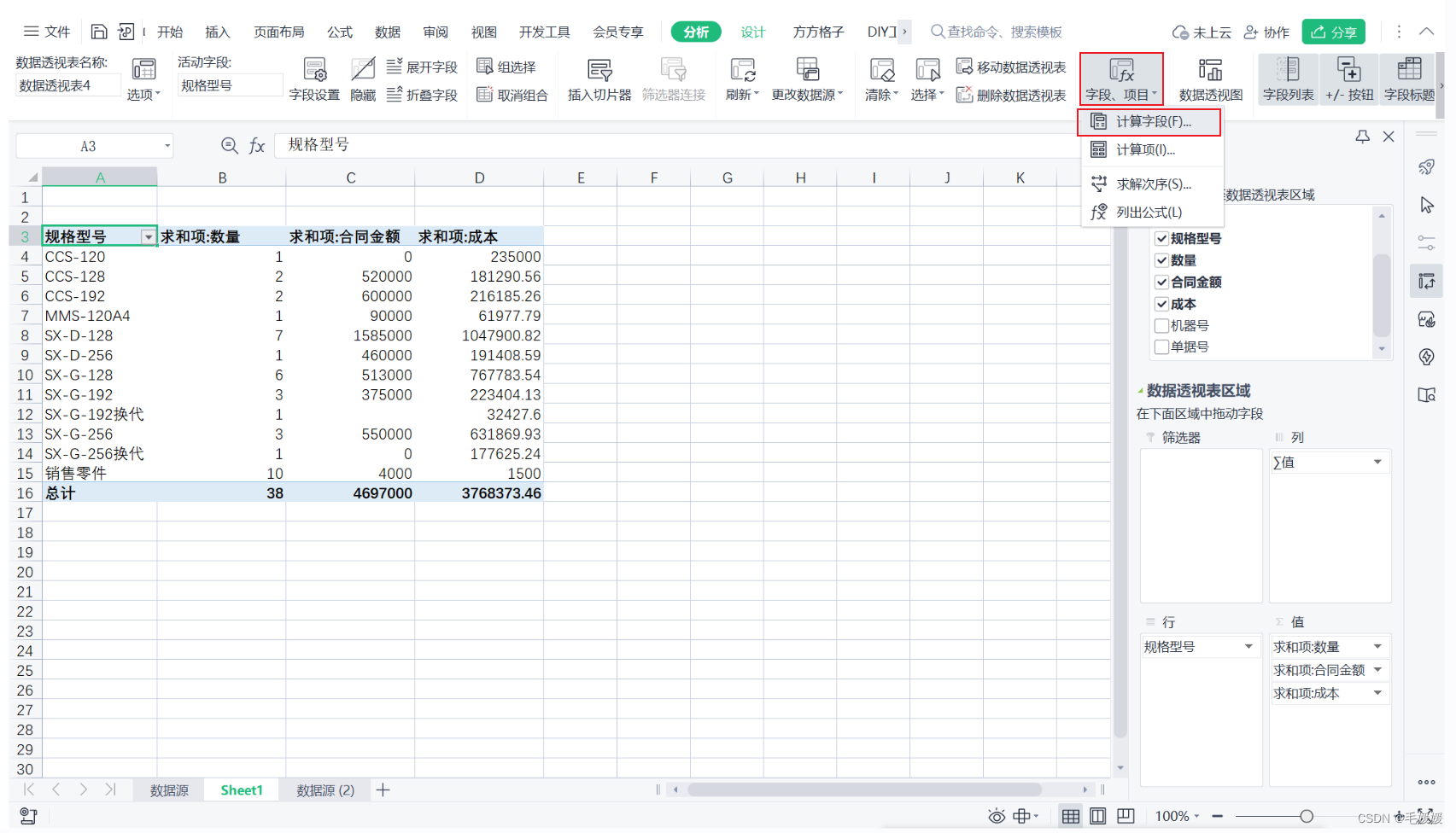The width and height of the screenshot is (1456, 833).
Task: Uncheck the 数量 field checkbox
Action: point(1161,260)
